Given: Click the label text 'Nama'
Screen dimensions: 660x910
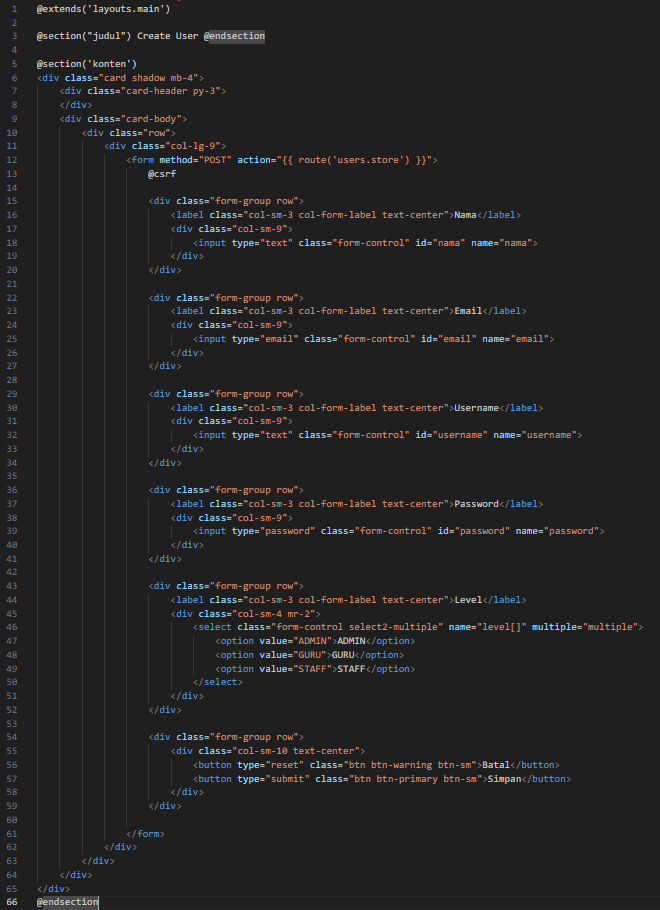Looking at the screenshot, I should click(x=465, y=215).
